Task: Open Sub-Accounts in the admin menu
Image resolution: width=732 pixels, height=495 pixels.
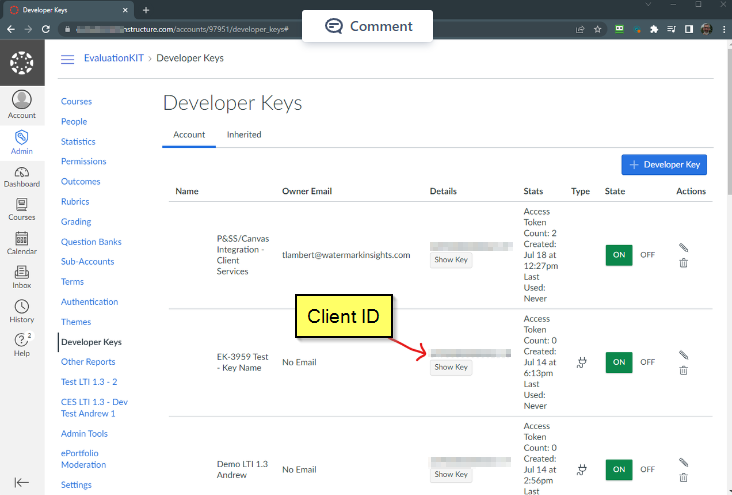Action: tap(86, 262)
